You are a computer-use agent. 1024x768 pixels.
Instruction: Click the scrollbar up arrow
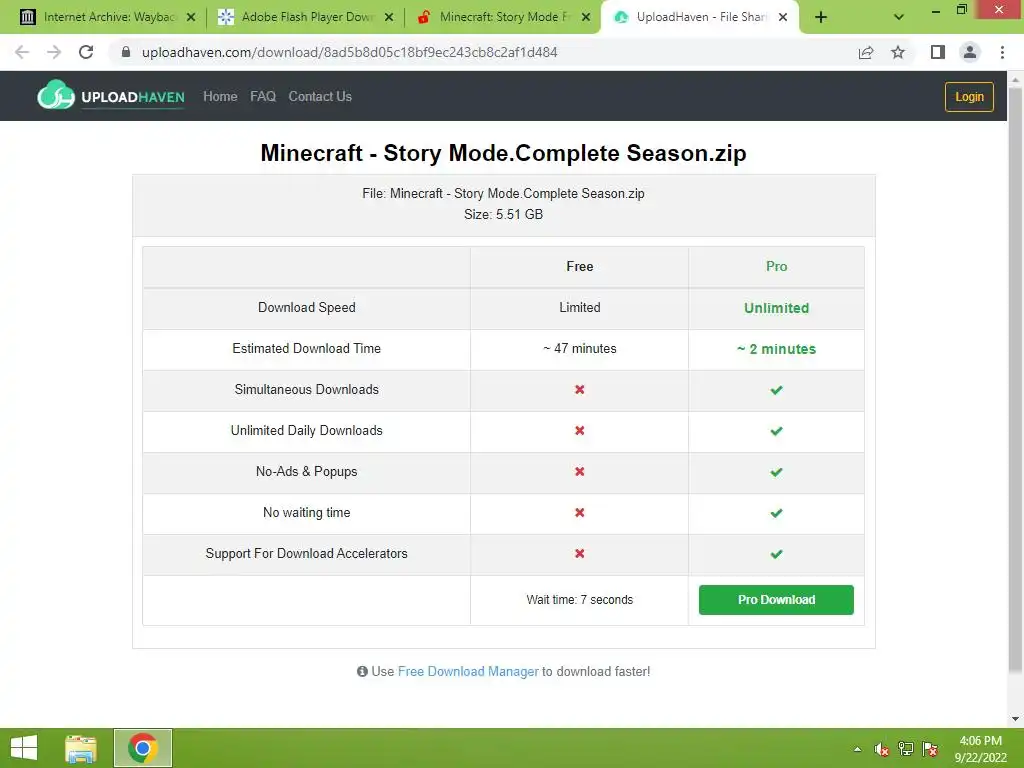tap(1015, 79)
